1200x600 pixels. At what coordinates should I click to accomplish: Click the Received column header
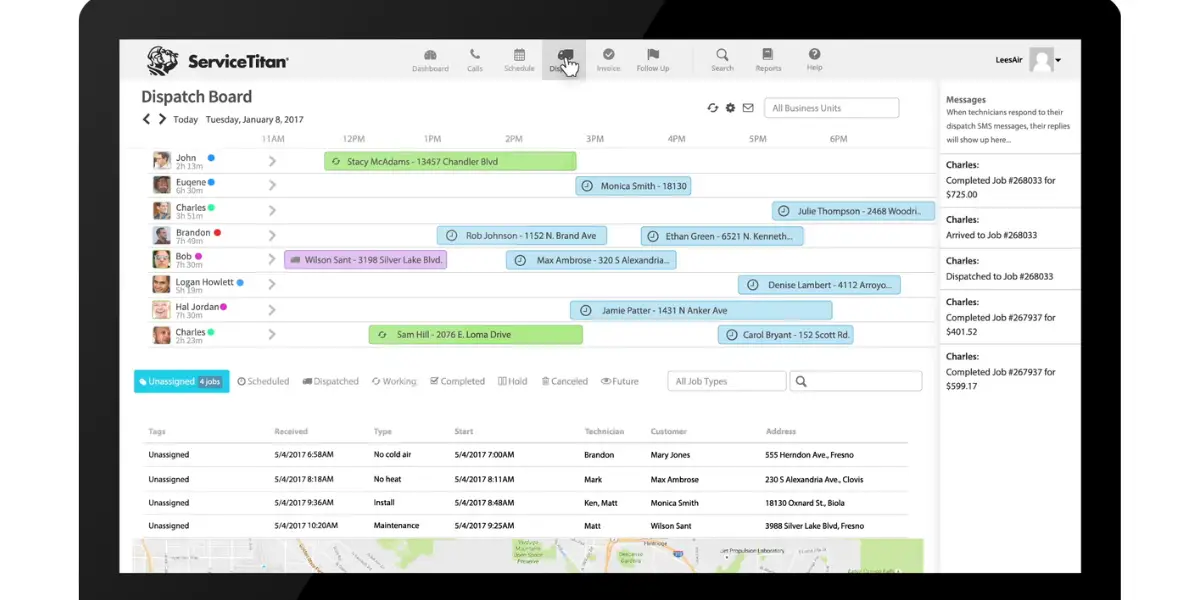coord(291,432)
